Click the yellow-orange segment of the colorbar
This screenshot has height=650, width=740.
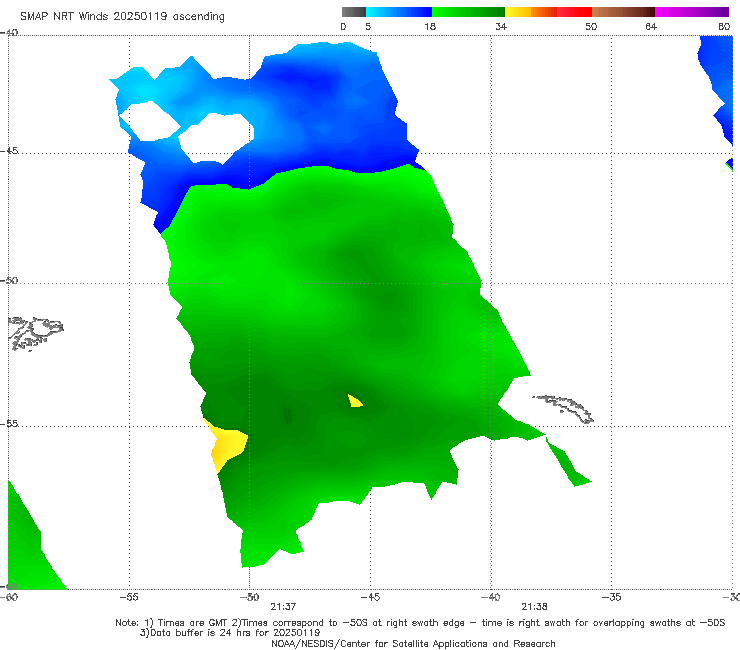pos(530,12)
